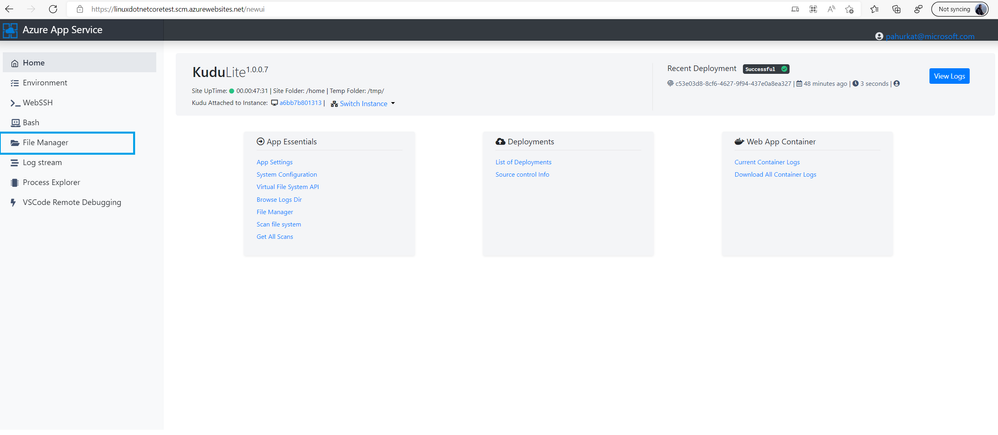Screen dimensions: 998x435
Task: Click the App Essentials arrow icon
Action: [260, 141]
